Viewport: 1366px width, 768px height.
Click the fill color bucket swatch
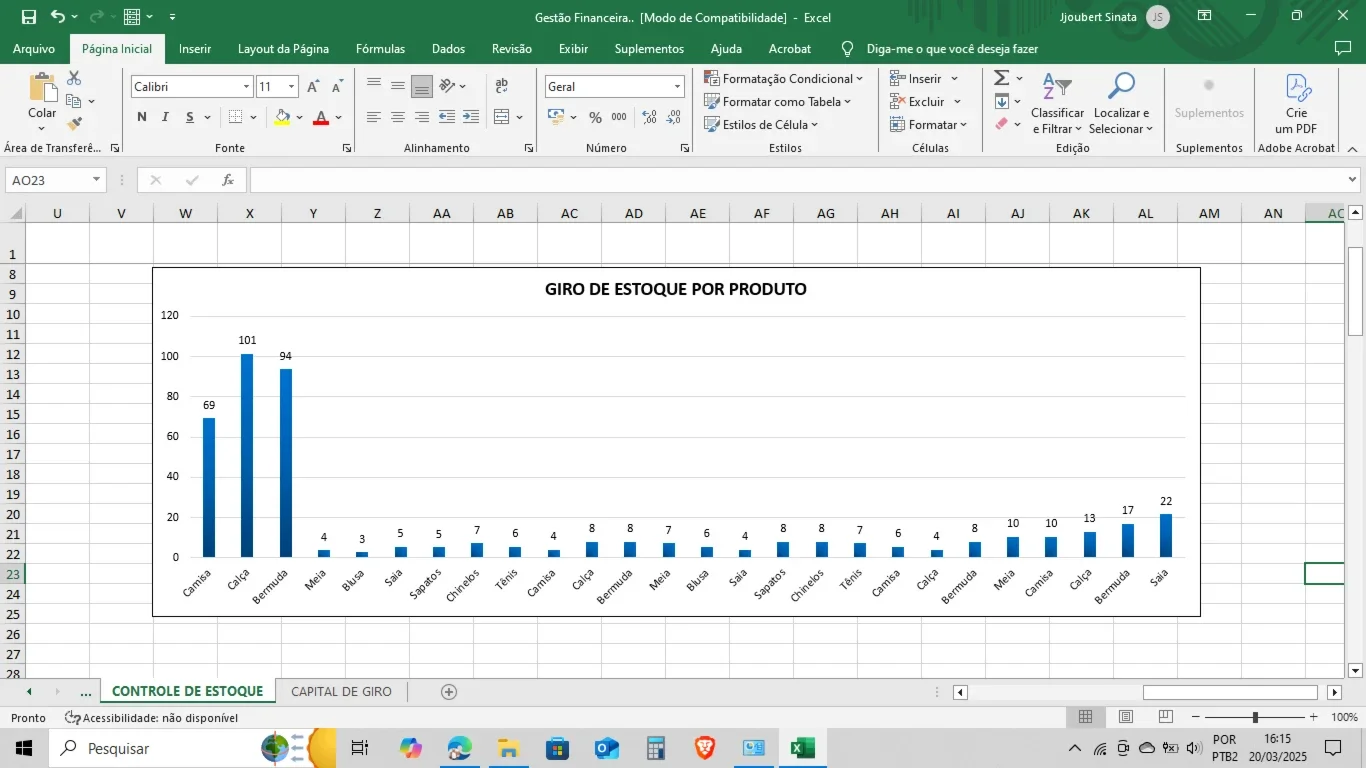coord(282,117)
